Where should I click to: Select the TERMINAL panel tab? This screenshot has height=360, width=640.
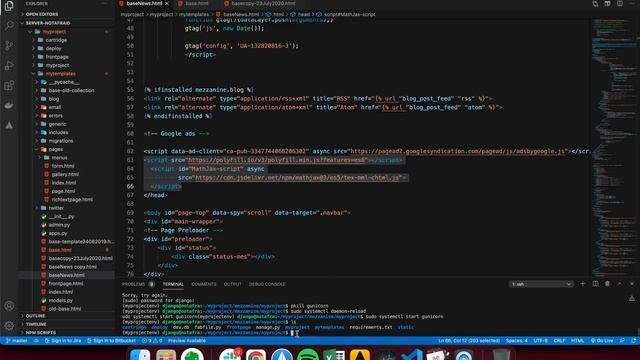(x=173, y=284)
